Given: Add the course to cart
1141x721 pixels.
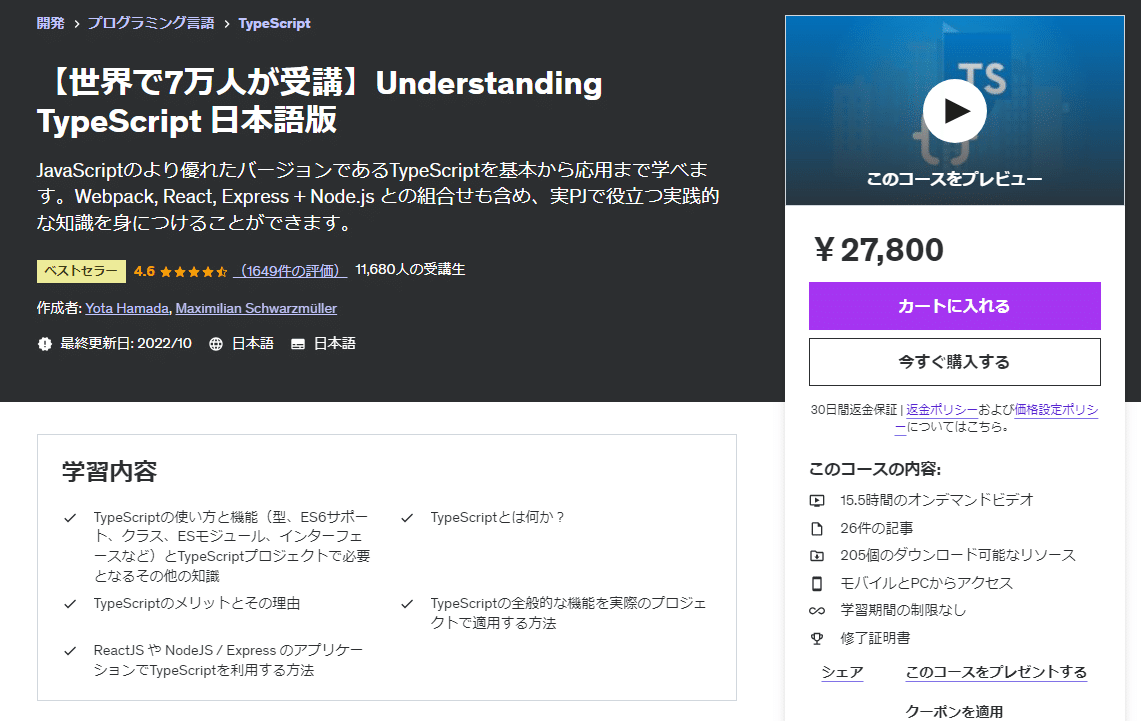Looking at the screenshot, I should (954, 306).
